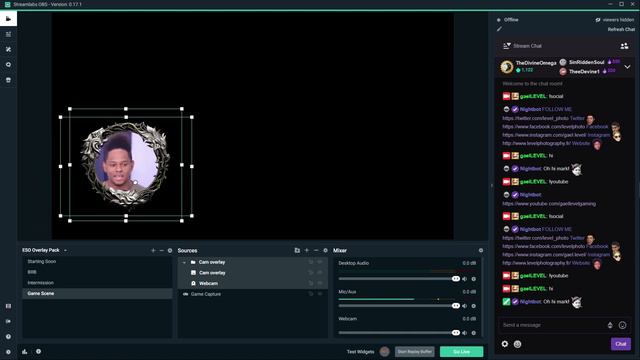Open Mixer advanced audio settings gear

pyautogui.click(x=481, y=250)
